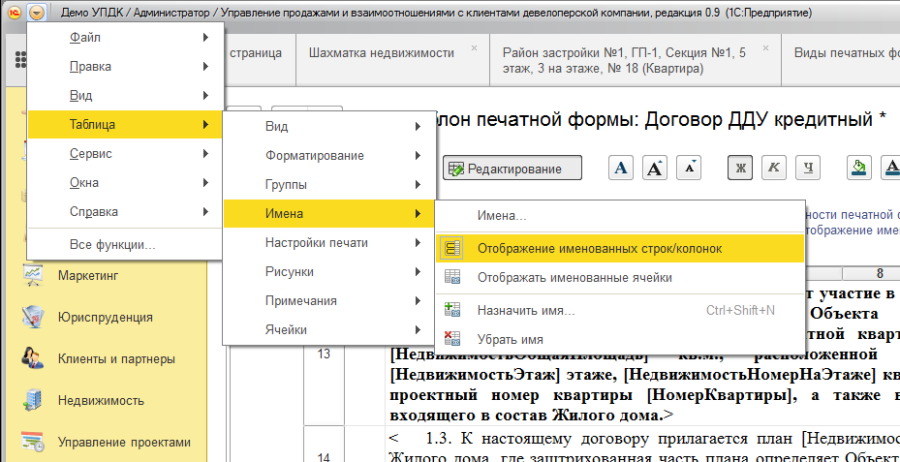Increase font size with larger A icon
The image size is (900, 462).
tap(655, 168)
